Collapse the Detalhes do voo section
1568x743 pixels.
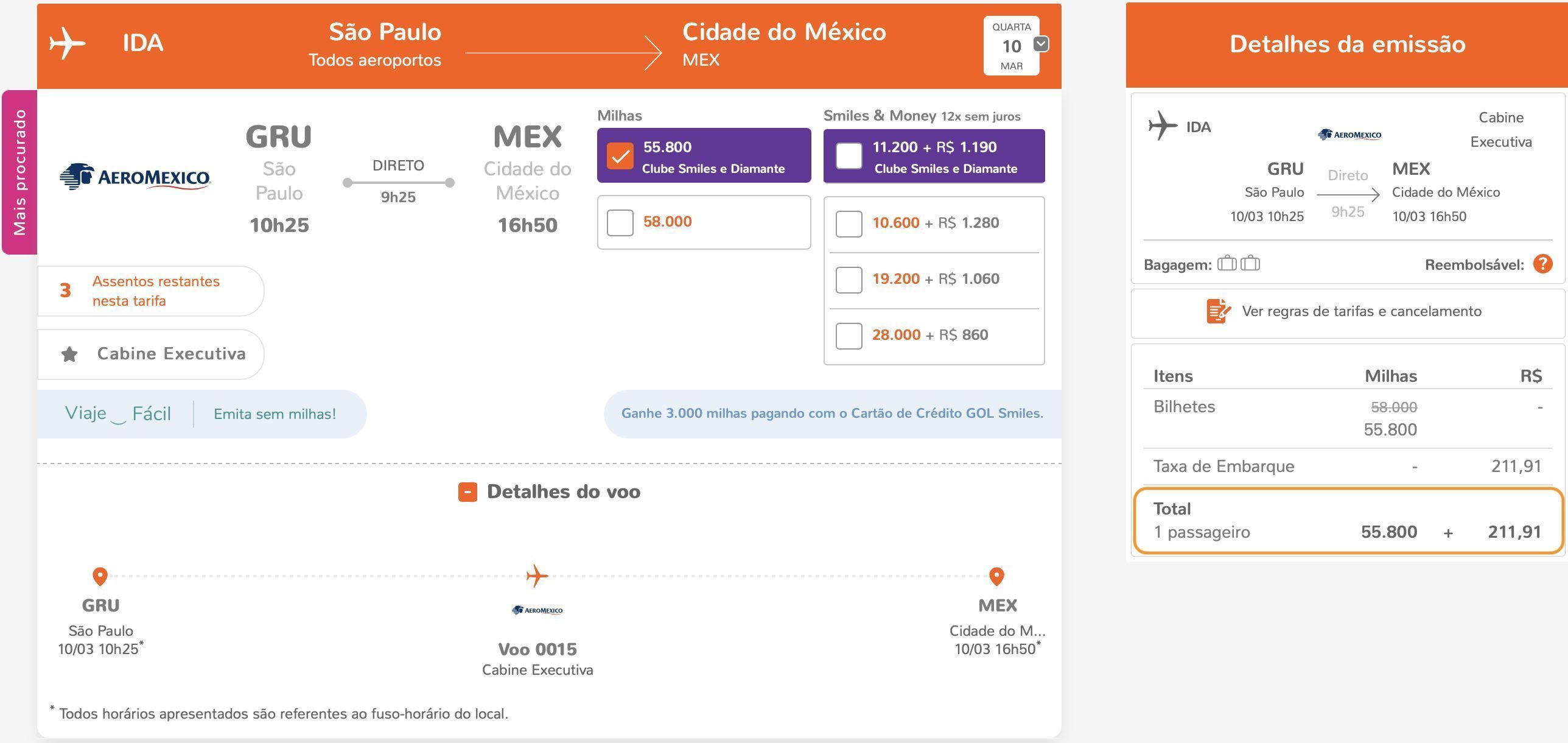467,492
